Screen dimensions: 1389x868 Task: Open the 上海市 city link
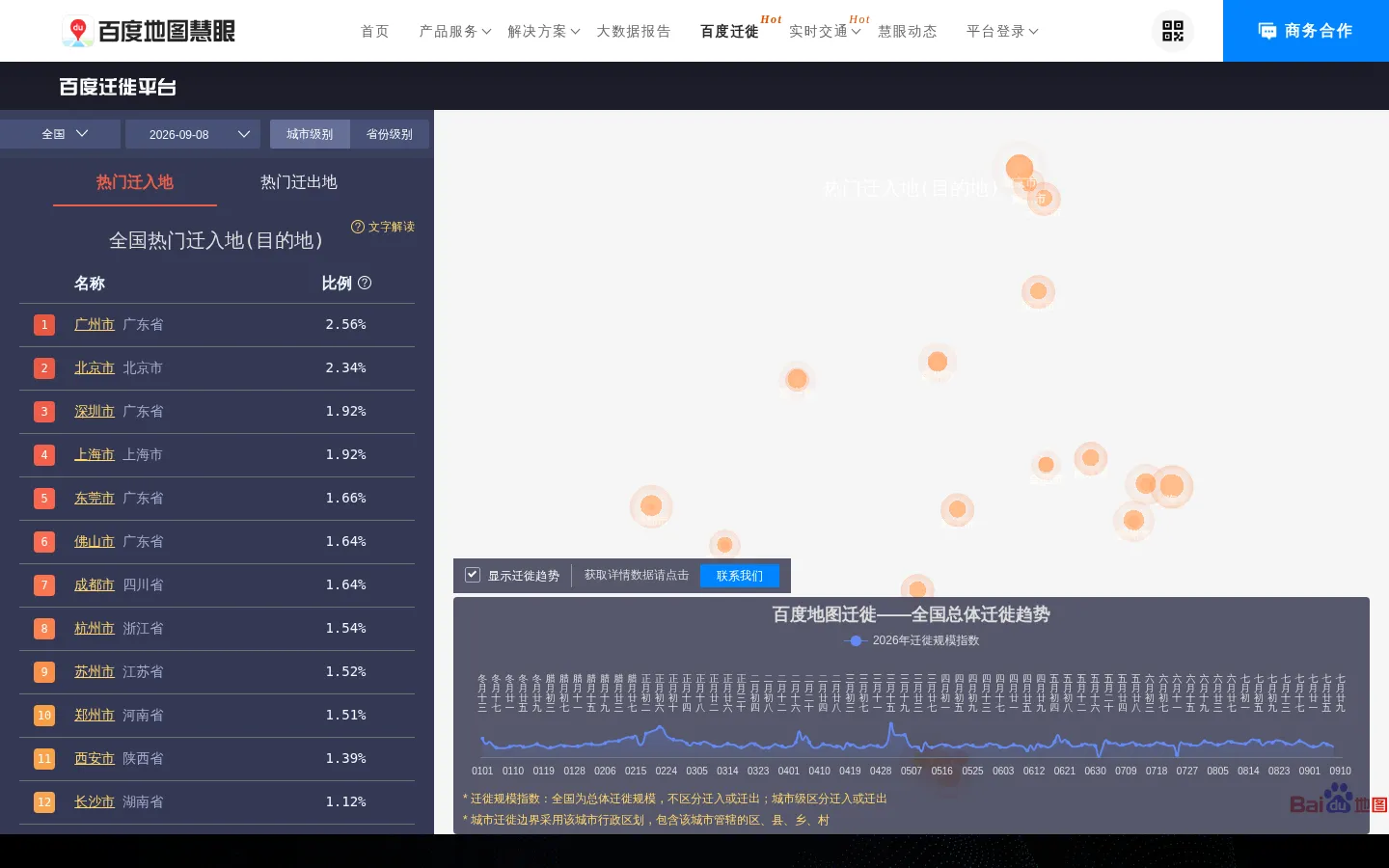[95, 455]
